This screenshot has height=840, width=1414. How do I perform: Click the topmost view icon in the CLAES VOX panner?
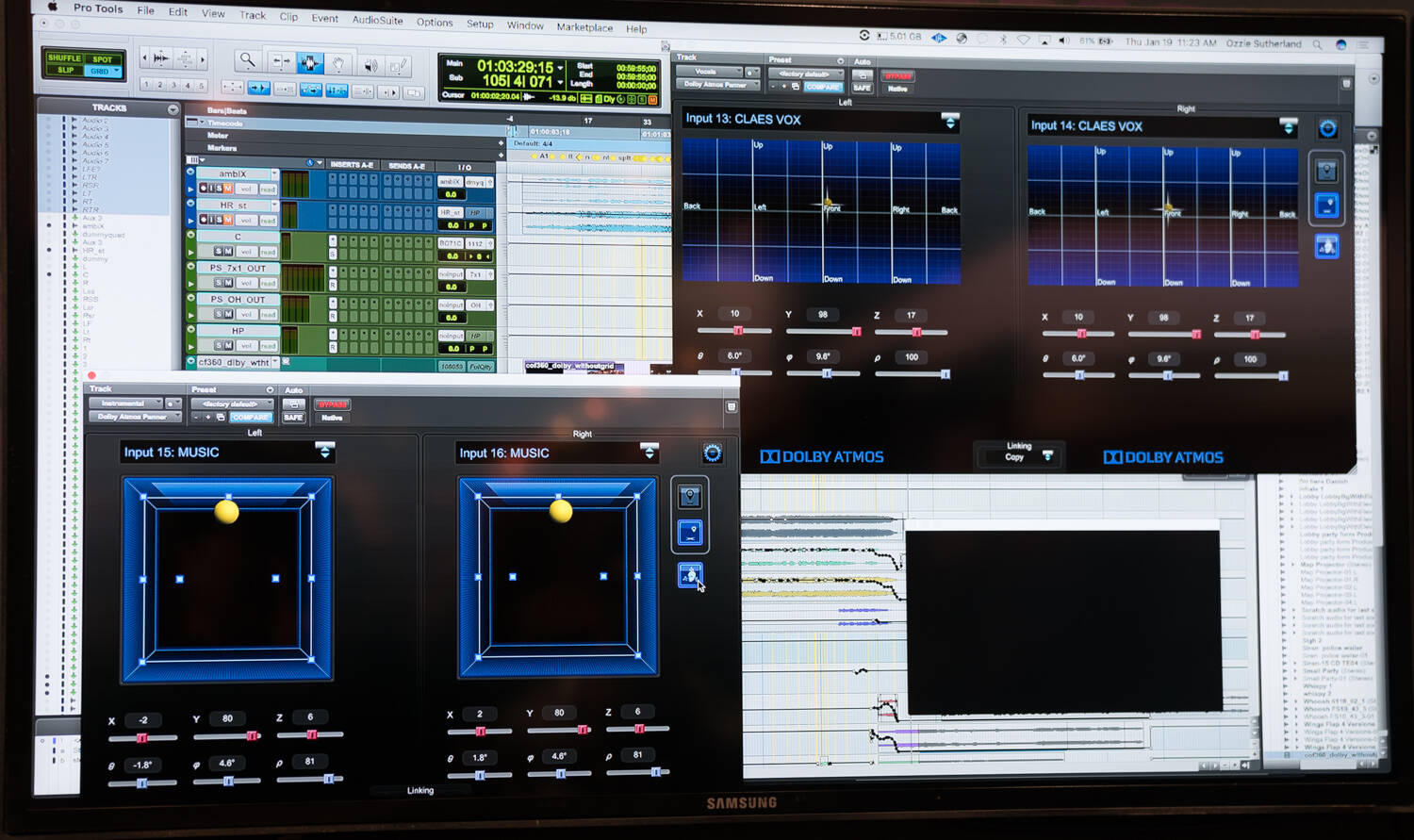[x=1326, y=171]
